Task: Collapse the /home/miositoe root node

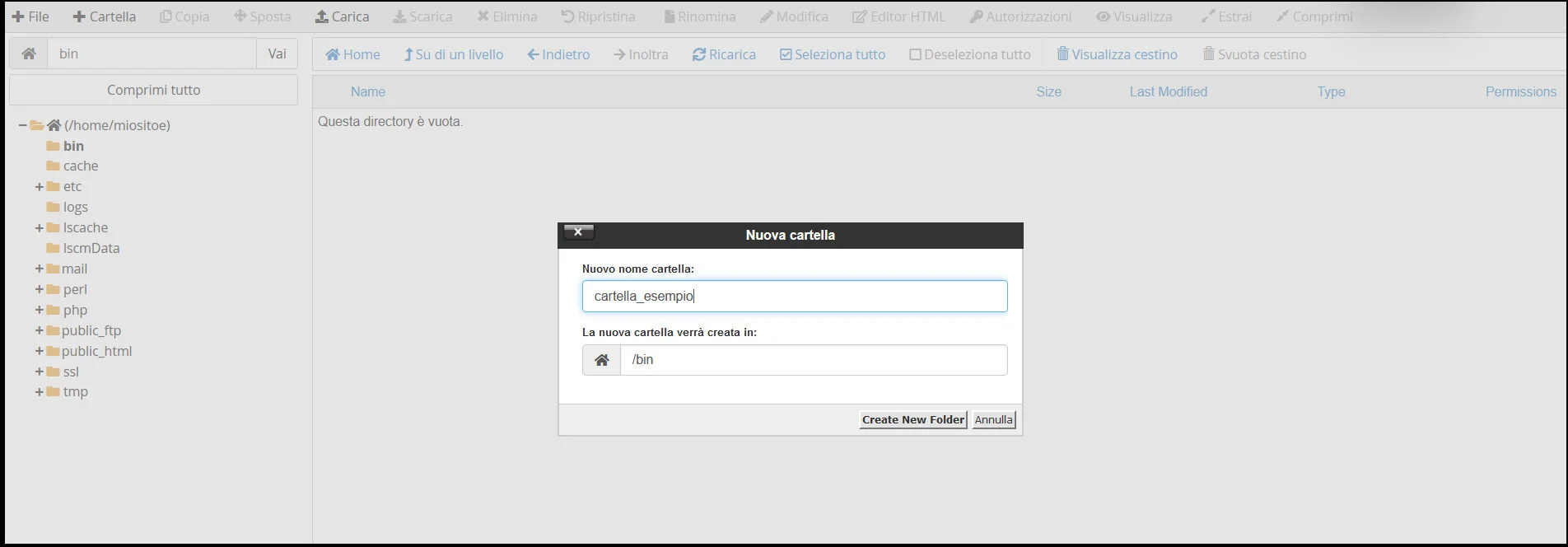Action: 22,125
